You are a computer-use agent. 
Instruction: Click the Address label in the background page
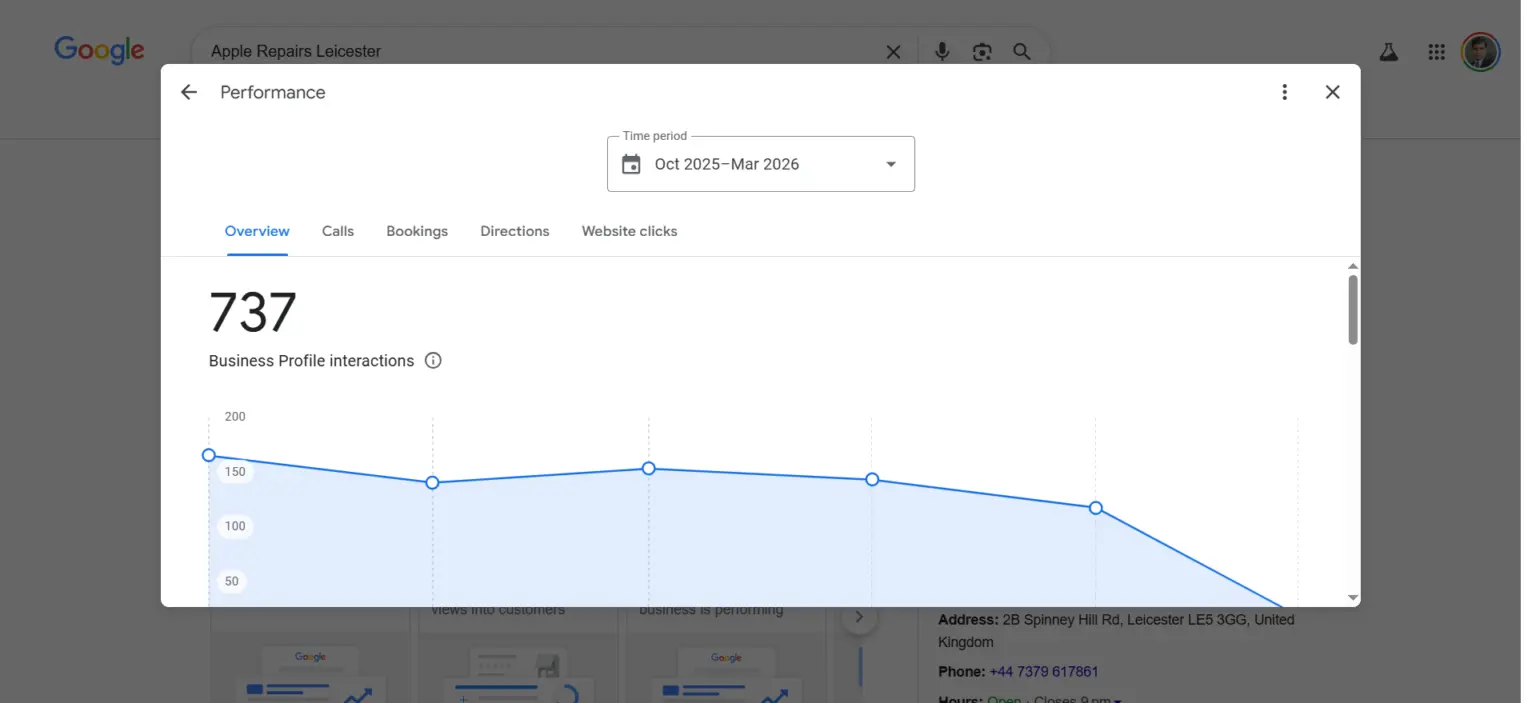point(968,620)
